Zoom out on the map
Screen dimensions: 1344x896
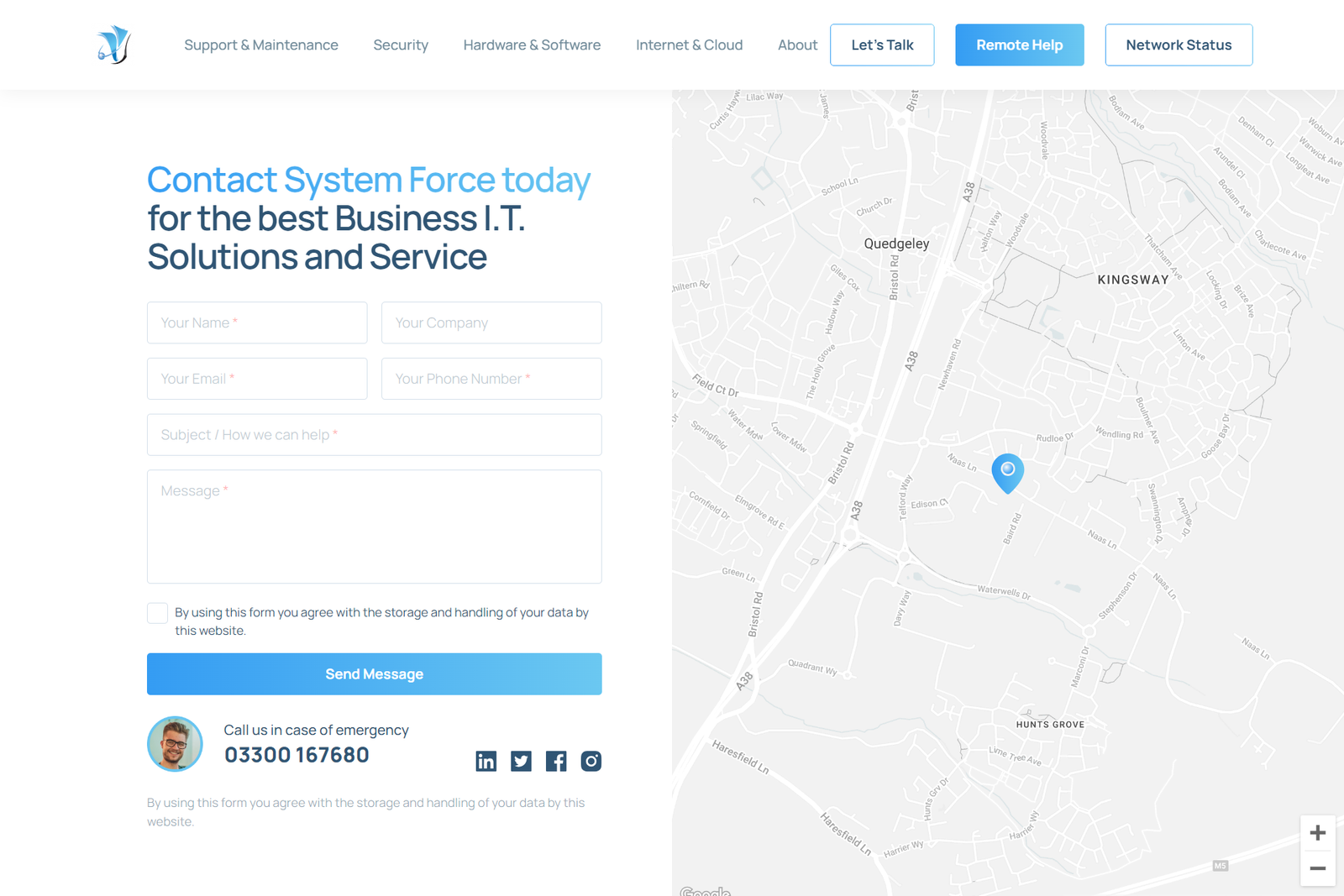[x=1318, y=868]
